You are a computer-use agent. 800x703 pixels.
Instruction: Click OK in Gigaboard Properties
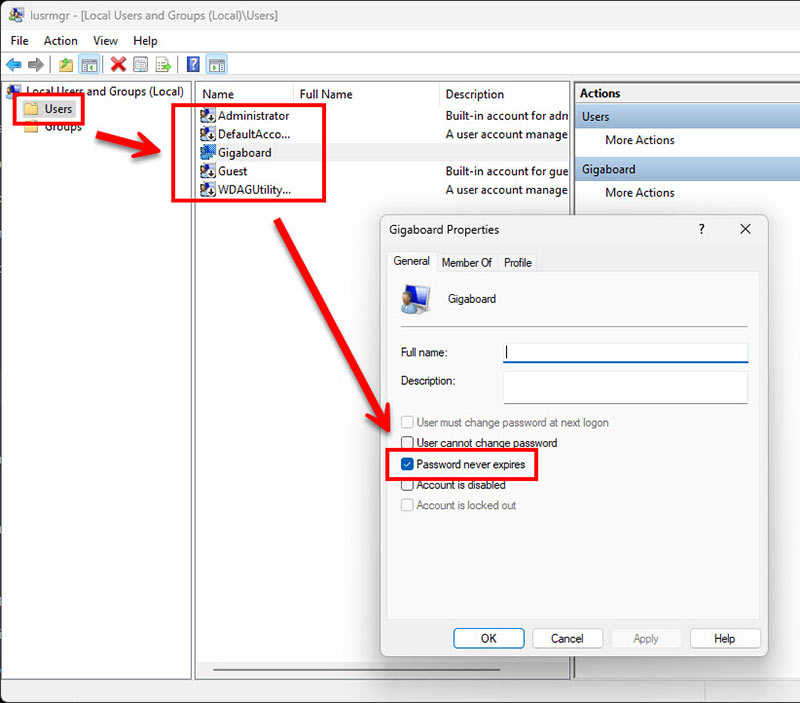489,639
